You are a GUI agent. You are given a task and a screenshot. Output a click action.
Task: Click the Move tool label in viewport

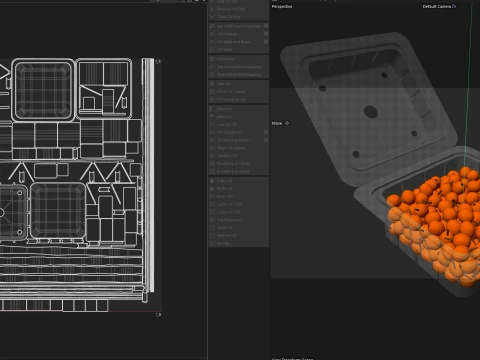(x=277, y=123)
